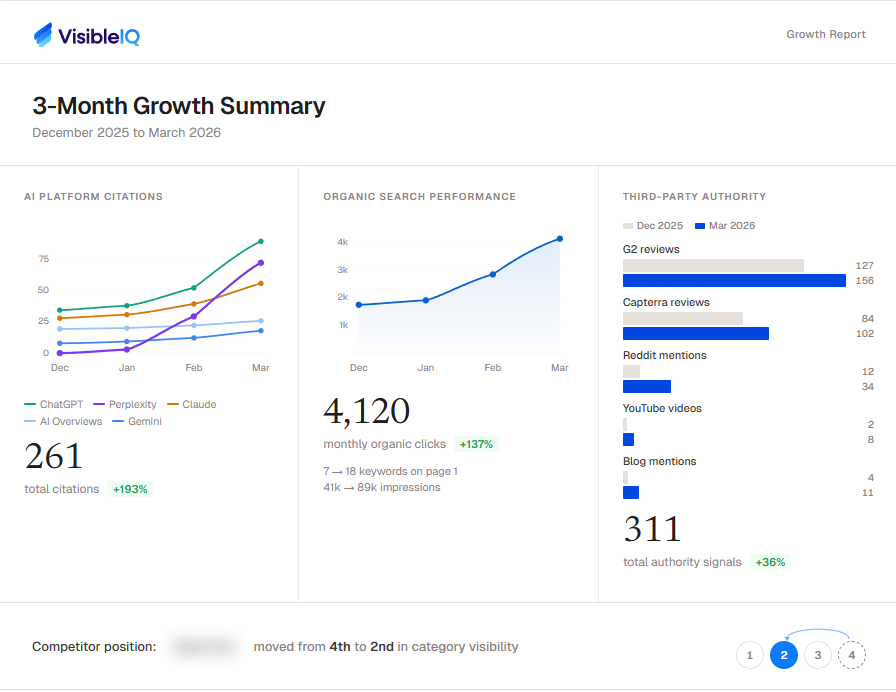
Task: Toggle Perplexity legend entry
Action: point(125,404)
